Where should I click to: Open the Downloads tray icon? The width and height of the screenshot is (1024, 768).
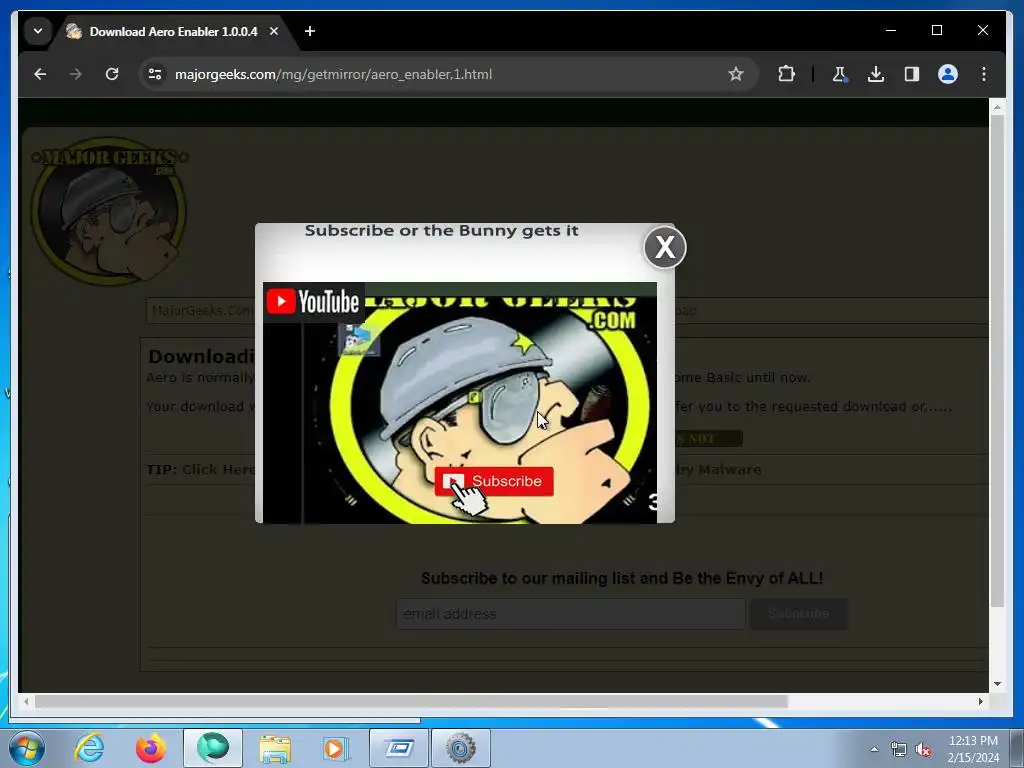pos(876,74)
